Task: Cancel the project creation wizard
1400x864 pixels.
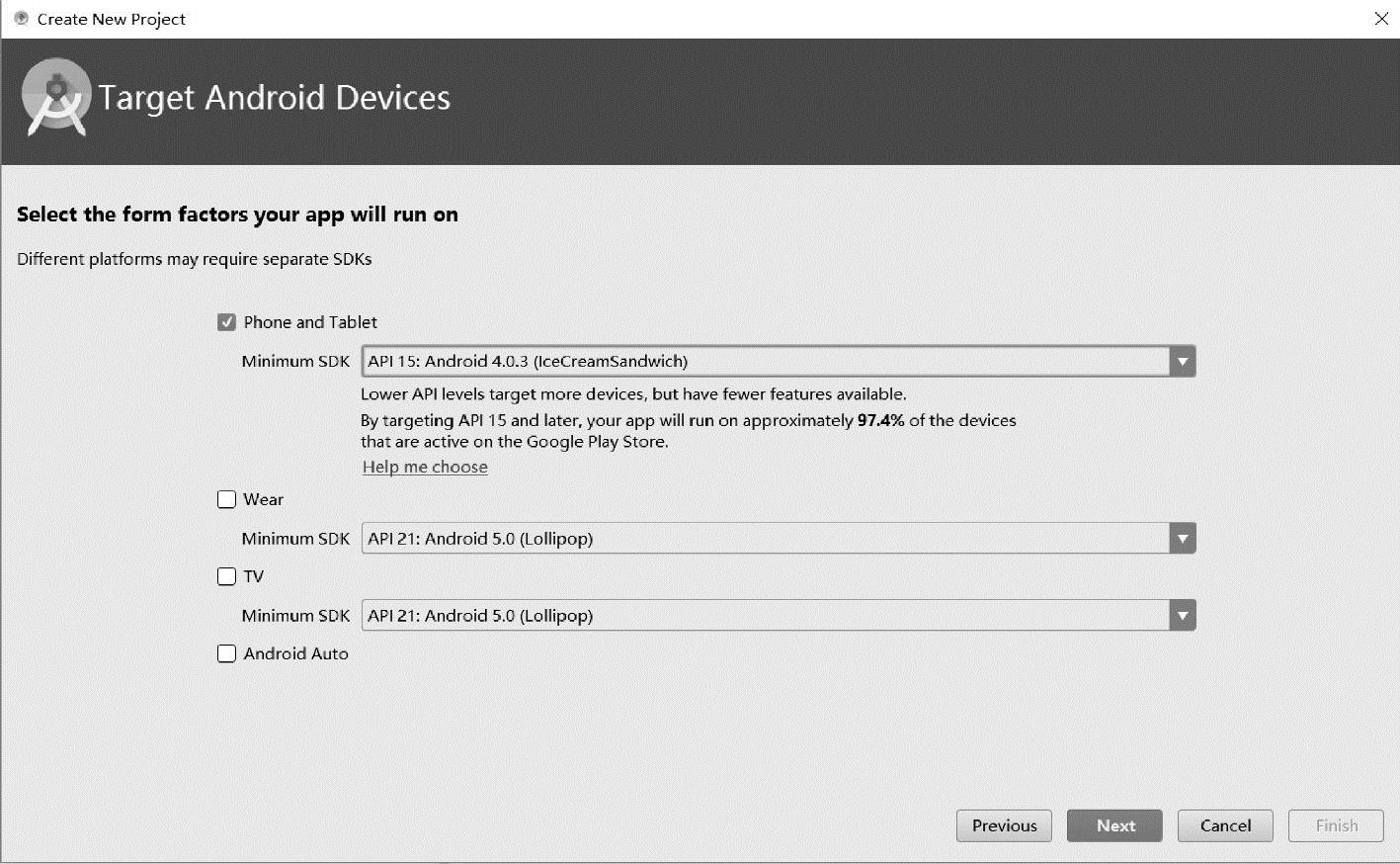Action: point(1225,825)
